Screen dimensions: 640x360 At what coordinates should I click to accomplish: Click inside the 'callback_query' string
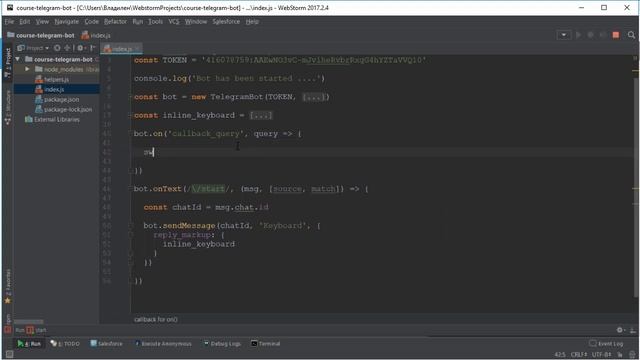(x=206, y=134)
